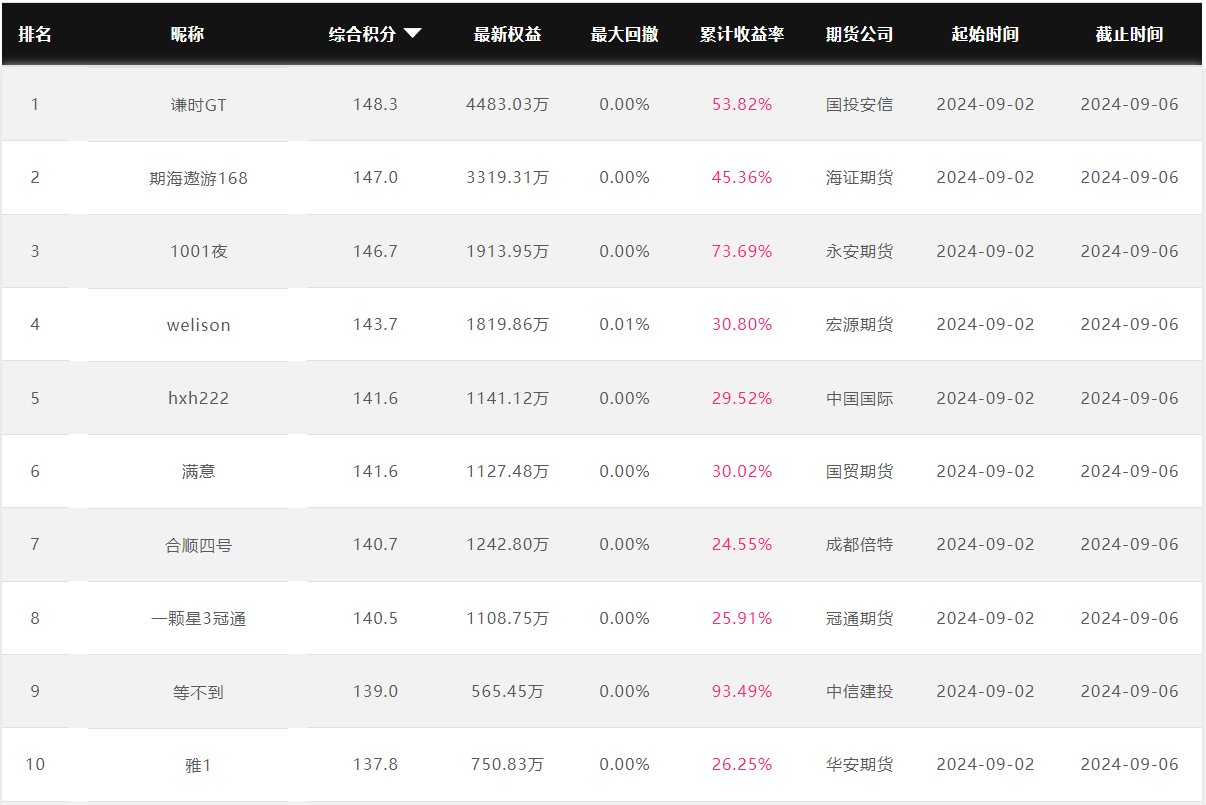
Task: Click score value 143.7
Action: pyautogui.click(x=375, y=324)
